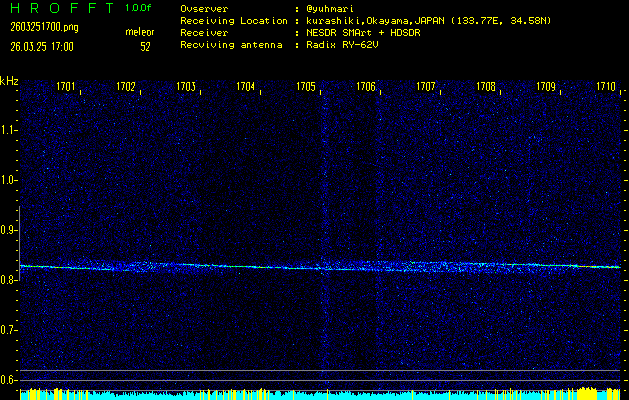Click the 1710 time marker

(605, 86)
